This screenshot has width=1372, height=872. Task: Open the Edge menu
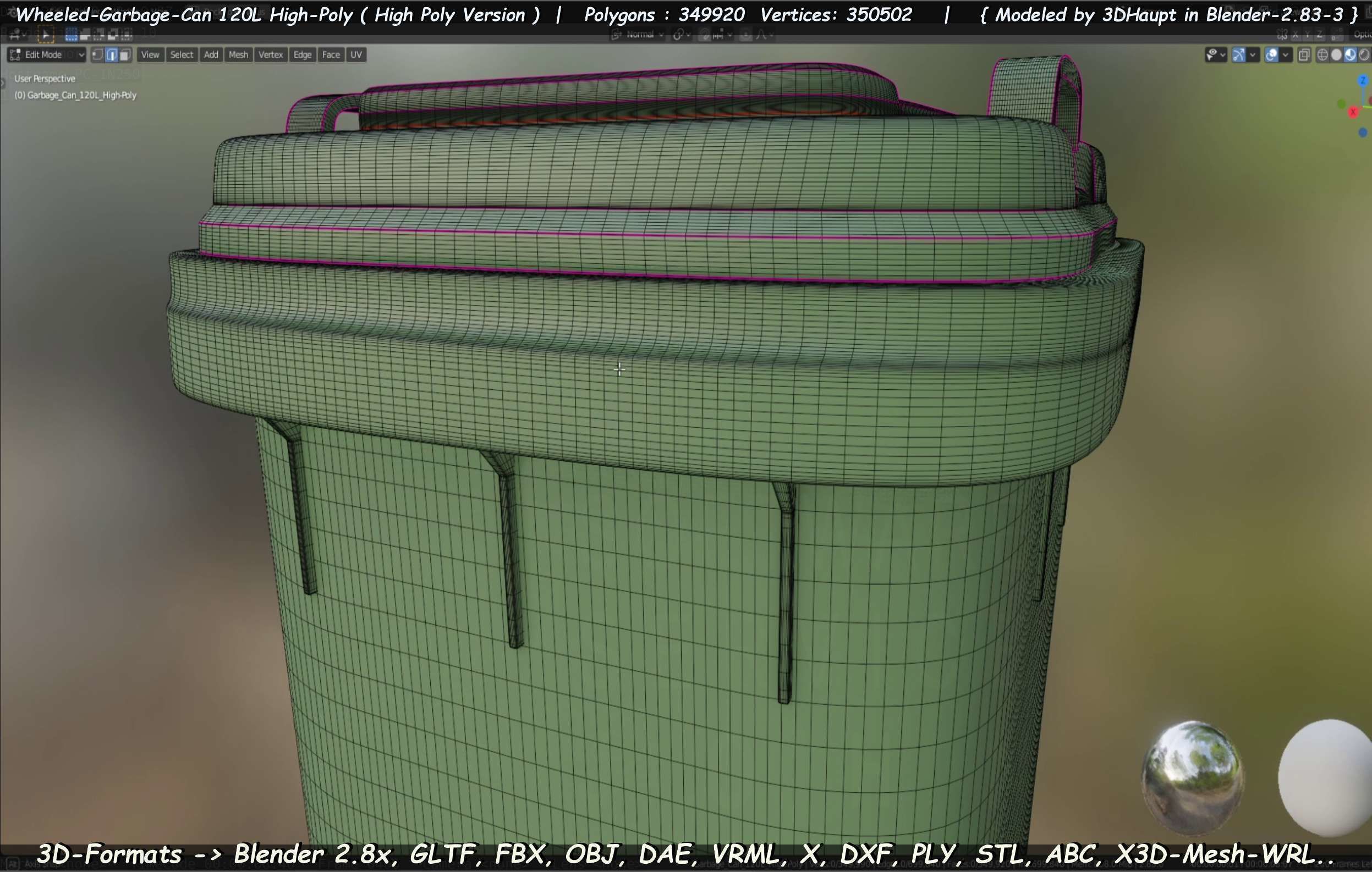click(x=303, y=54)
